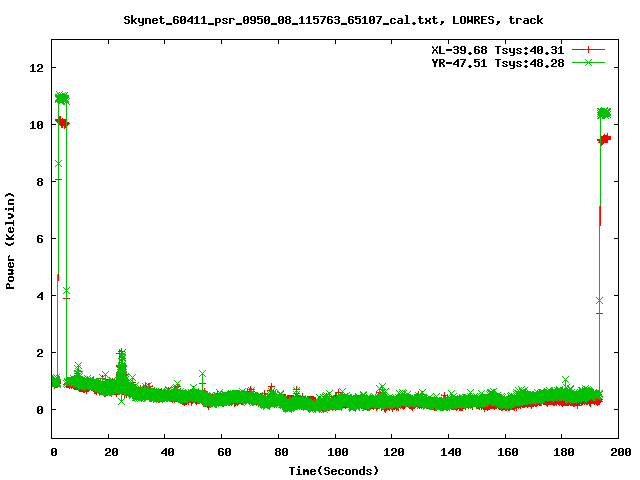This screenshot has width=640, height=480.
Task: Click the green calibration cluster near 10.4 Kelvin at end
Action: 604,113
